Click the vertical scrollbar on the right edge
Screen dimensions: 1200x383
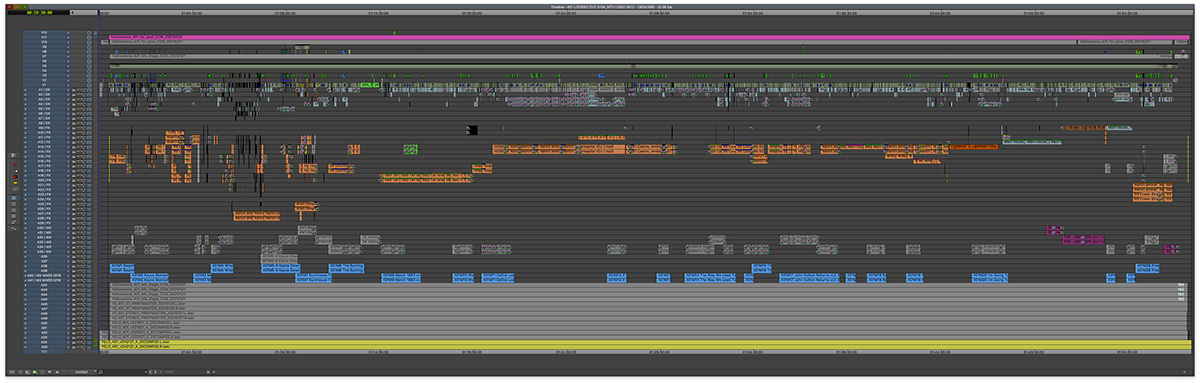point(1193,190)
